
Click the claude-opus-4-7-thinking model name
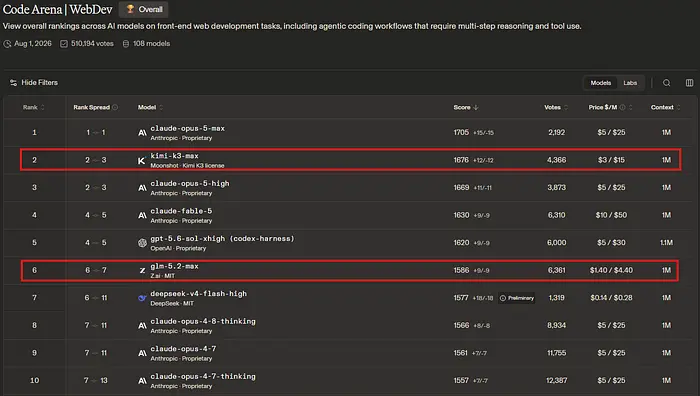pos(203,376)
